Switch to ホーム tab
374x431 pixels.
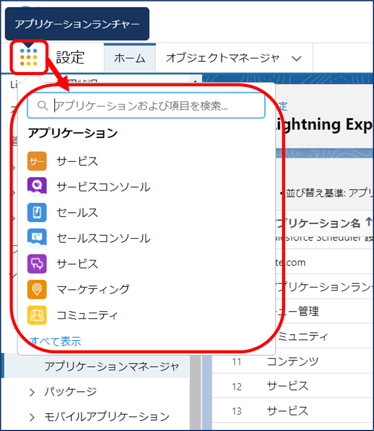pyautogui.click(x=130, y=58)
